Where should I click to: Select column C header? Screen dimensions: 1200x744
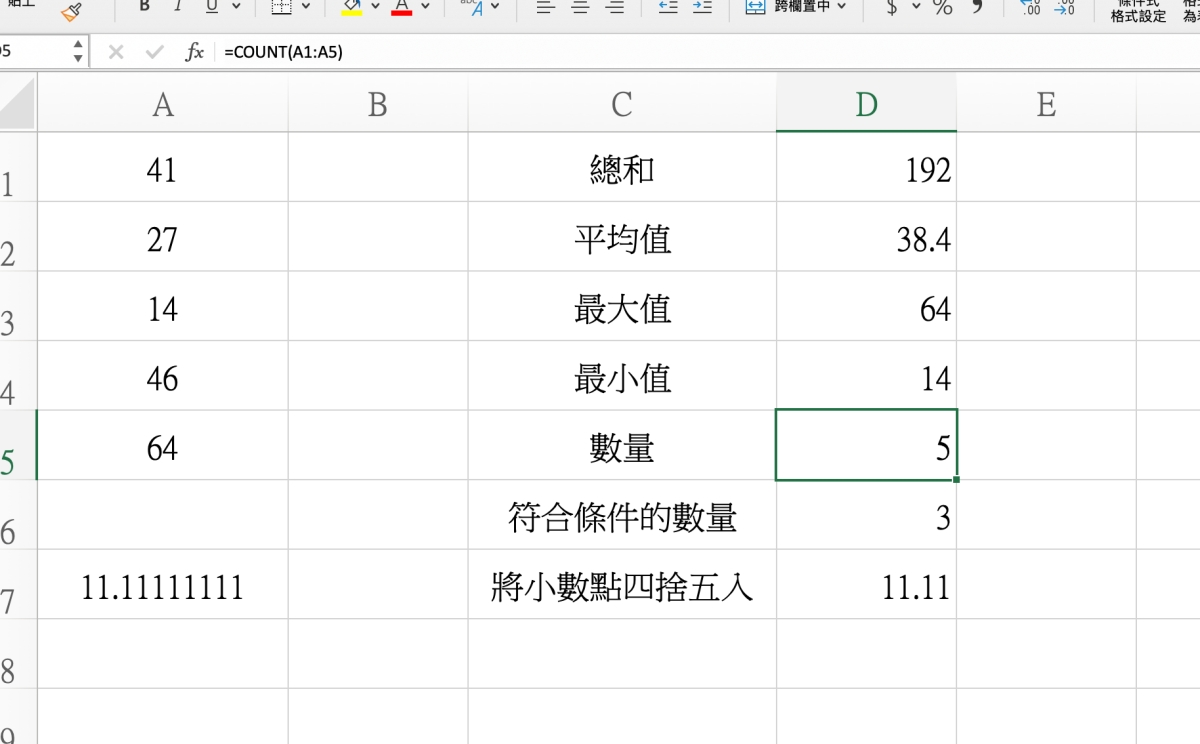pos(622,104)
